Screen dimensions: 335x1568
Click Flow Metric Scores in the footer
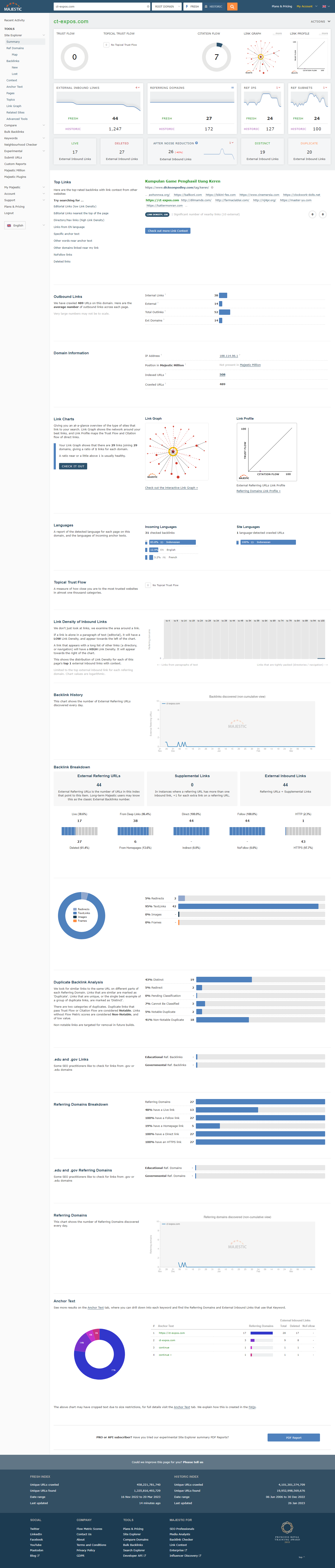[x=90, y=1529]
